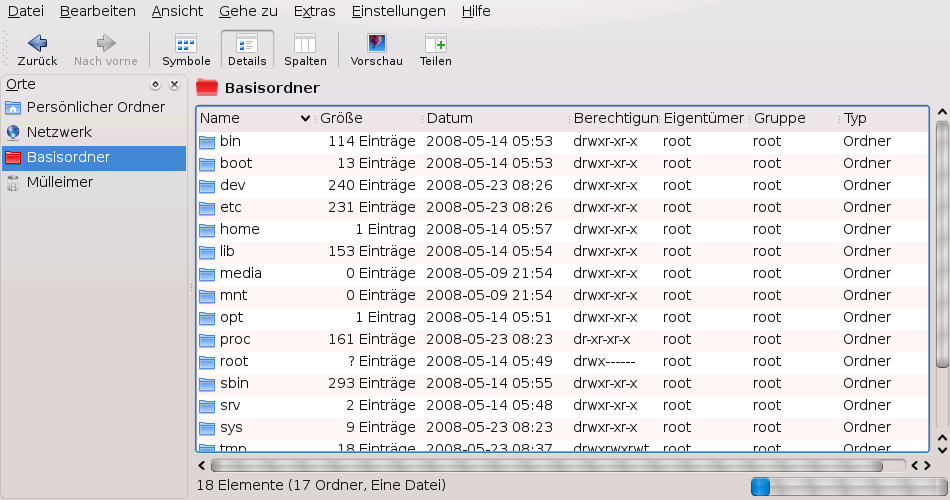Select the Details view mode

point(247,43)
